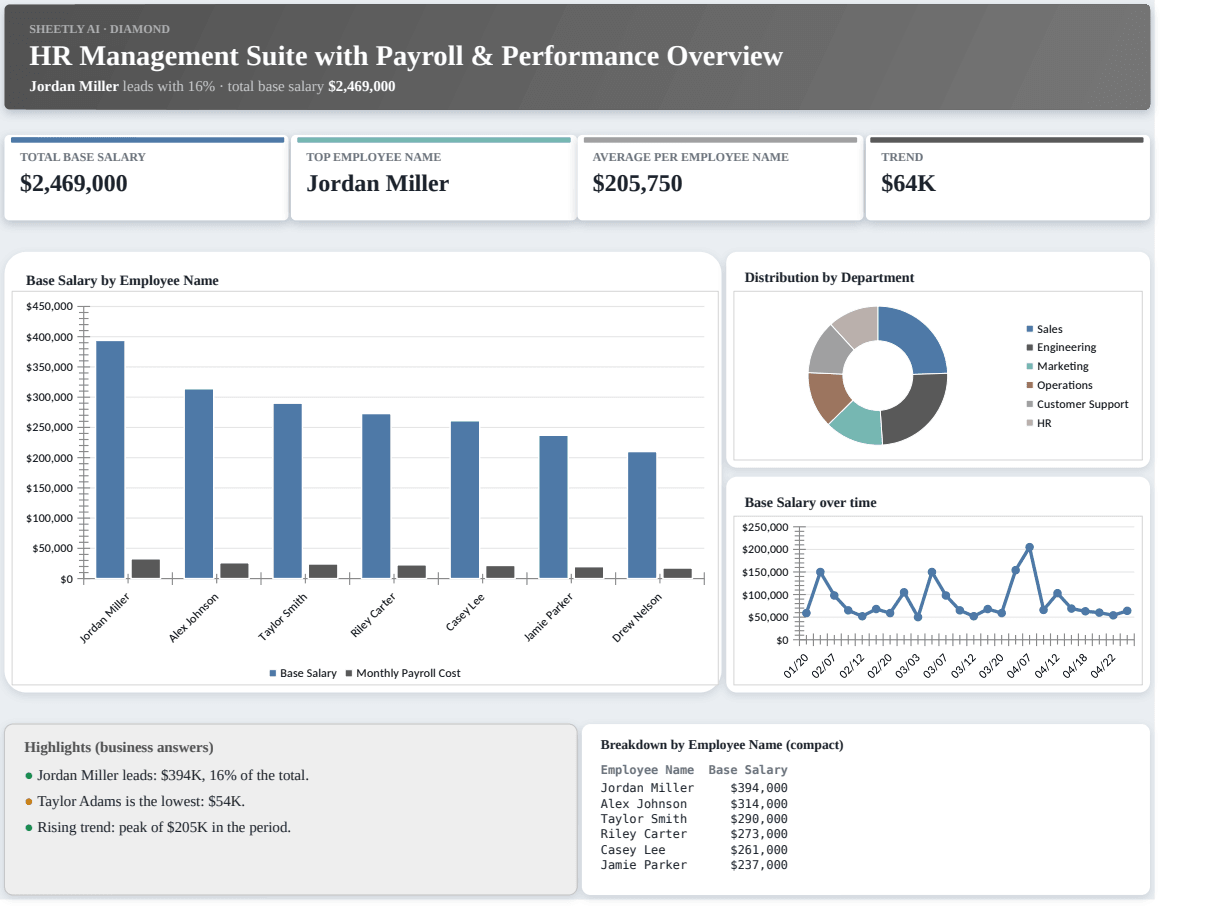Click the "Taylor Adams is the lowest" highlight
The width and height of the screenshot is (1227, 922).
(x=135, y=801)
